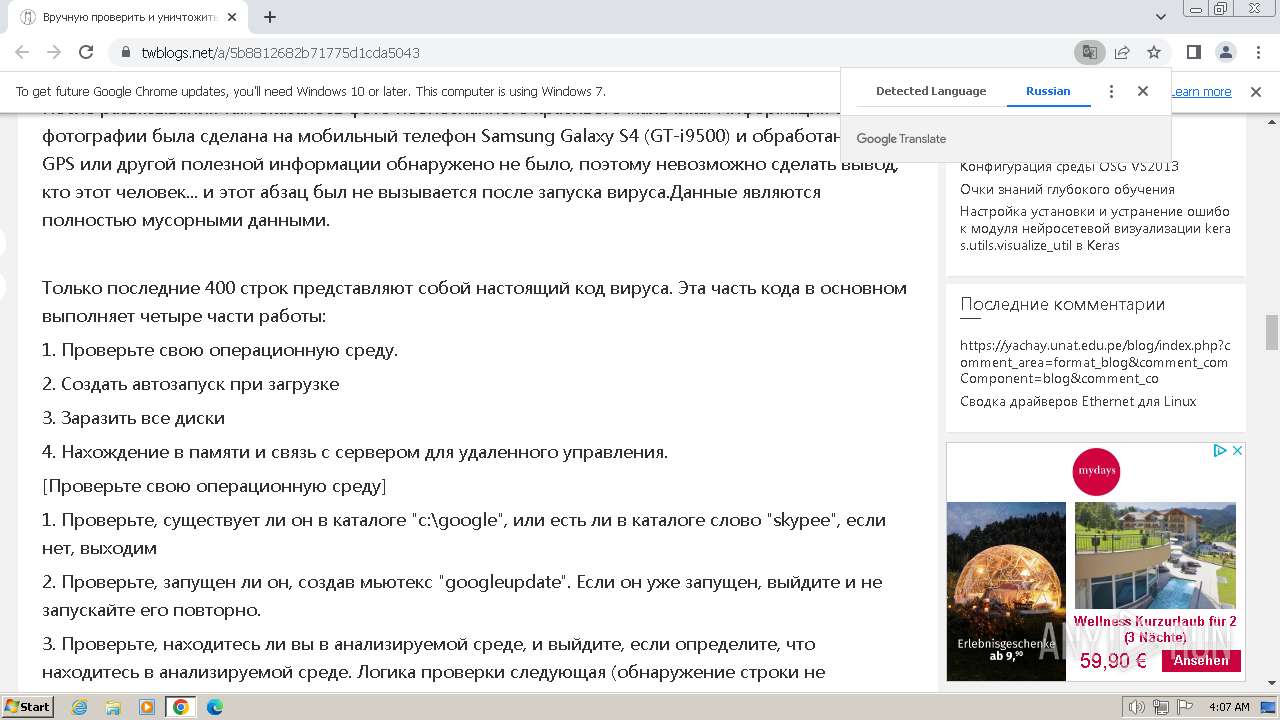Click the site info lock icon
The image size is (1280, 720).
tap(126, 52)
